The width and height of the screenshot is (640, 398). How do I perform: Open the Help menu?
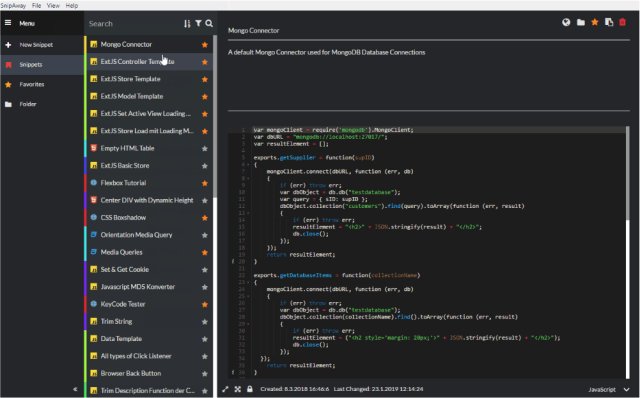click(x=72, y=5)
